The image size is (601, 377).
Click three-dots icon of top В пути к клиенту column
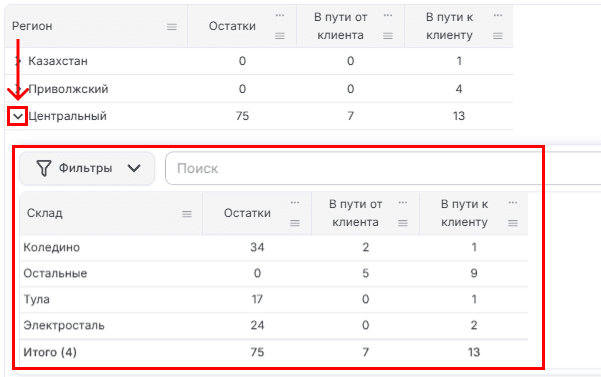498,16
